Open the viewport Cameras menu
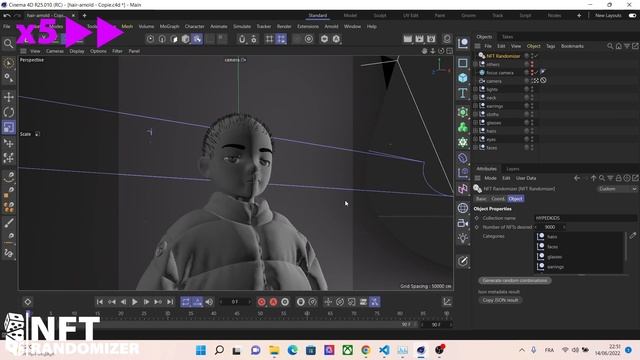 tap(55, 51)
